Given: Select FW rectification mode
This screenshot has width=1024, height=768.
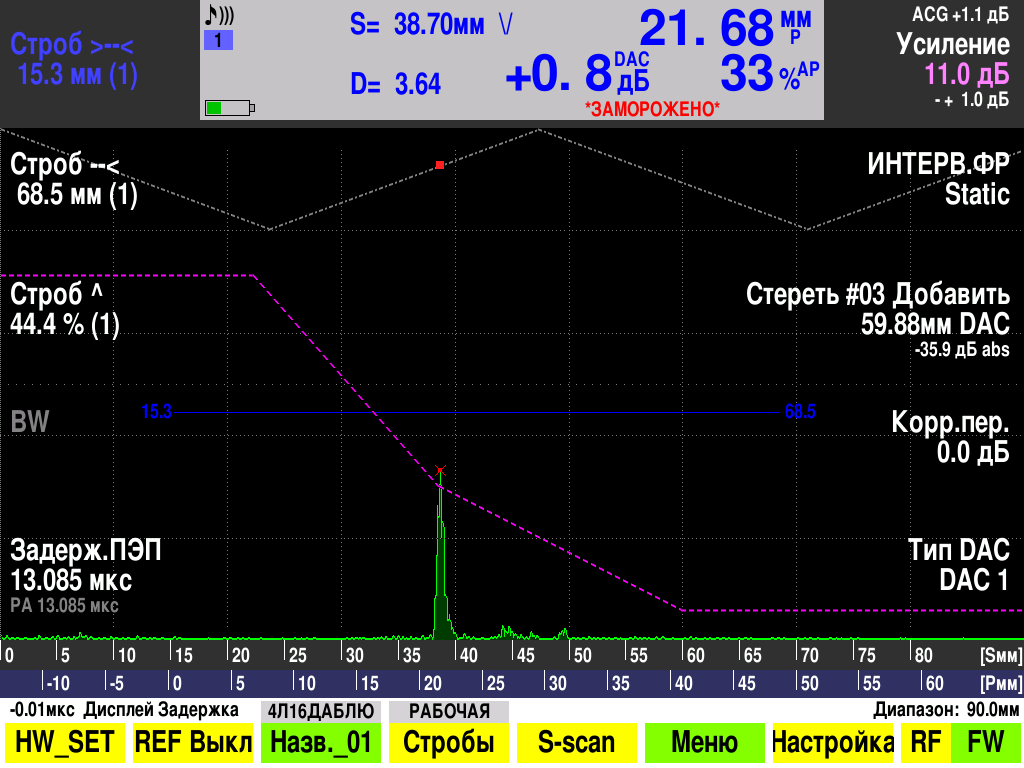Looking at the screenshot, I should click(x=985, y=743).
